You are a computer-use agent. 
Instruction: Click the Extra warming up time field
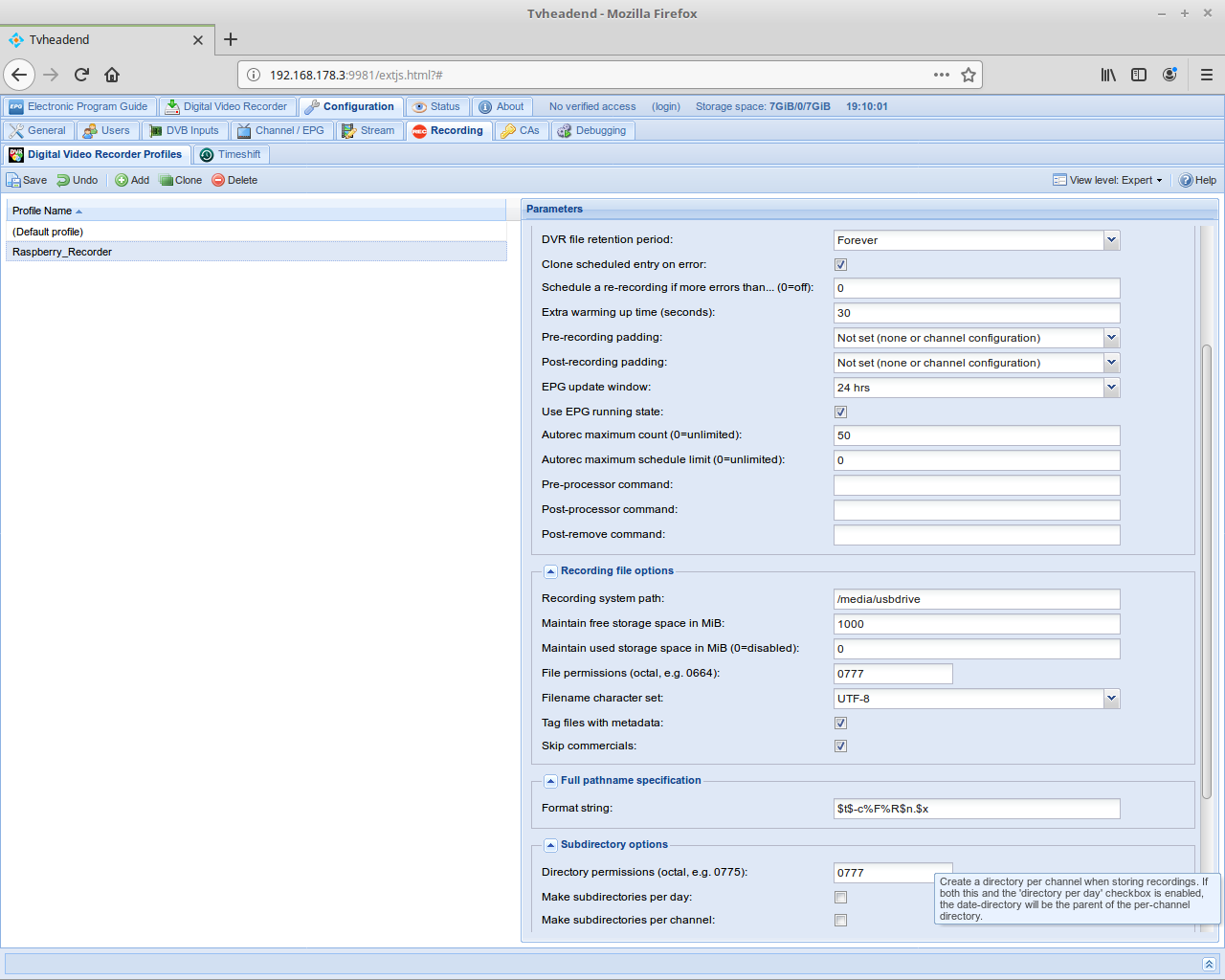coord(977,313)
